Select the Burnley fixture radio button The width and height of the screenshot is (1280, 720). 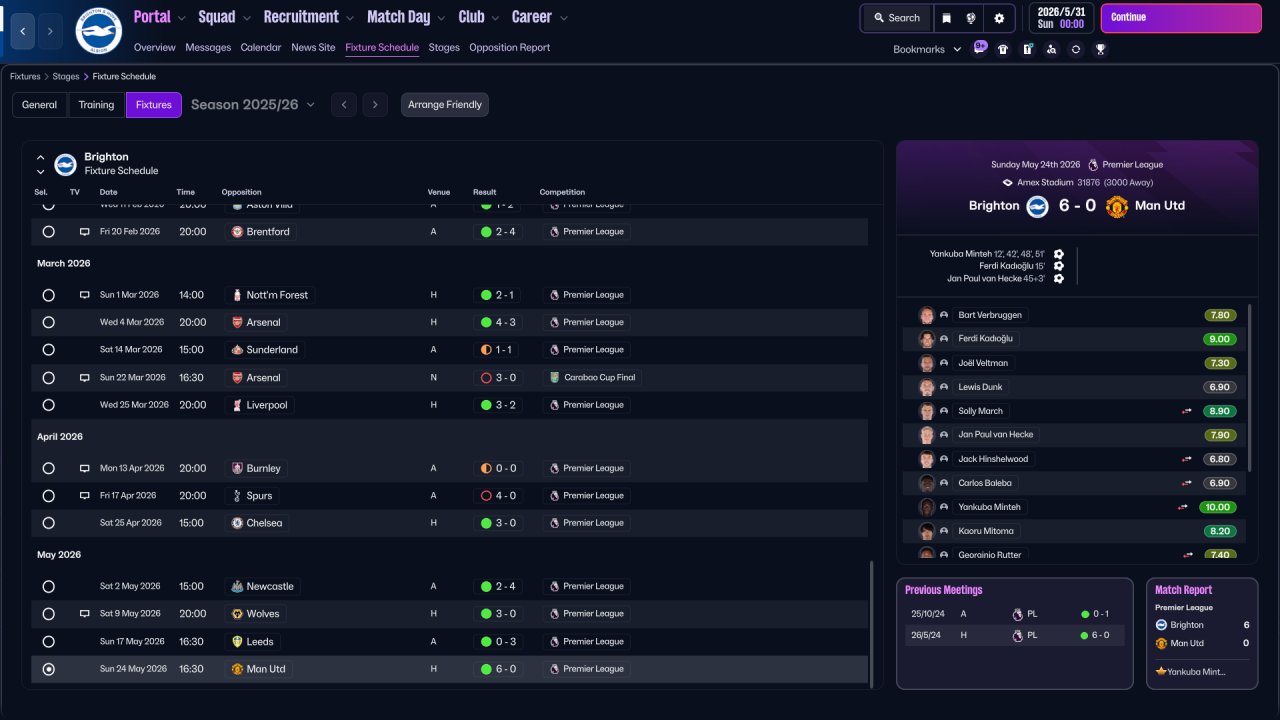(x=48, y=468)
